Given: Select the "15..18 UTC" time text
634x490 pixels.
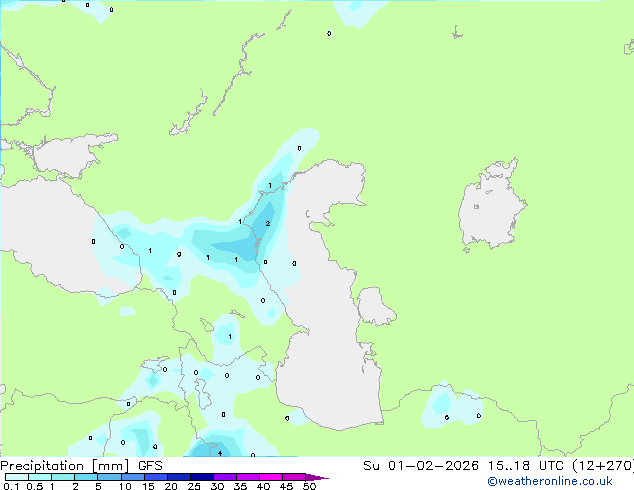Looking at the screenshot, I should click(526, 466).
